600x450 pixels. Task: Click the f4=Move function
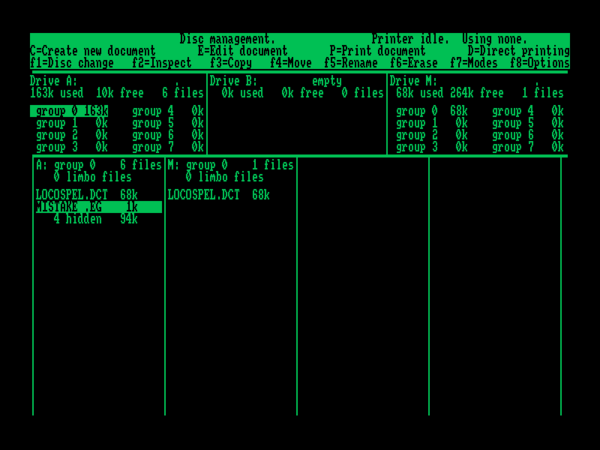tap(290, 63)
